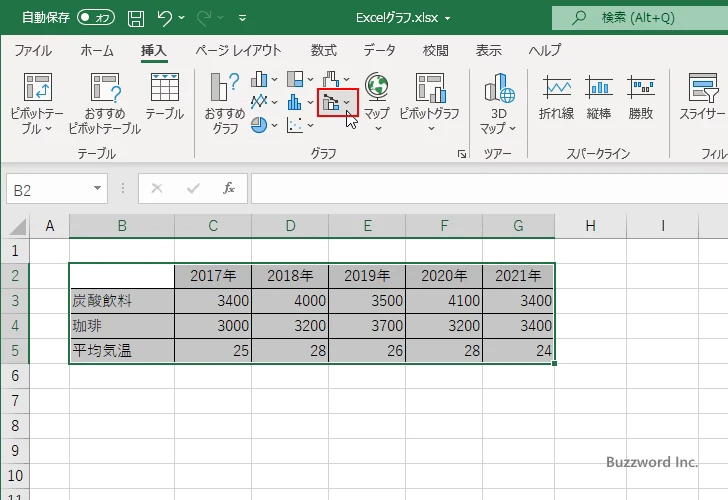Click the Select All corner triangle
This screenshot has width=728, height=500.
click(x=18, y=227)
